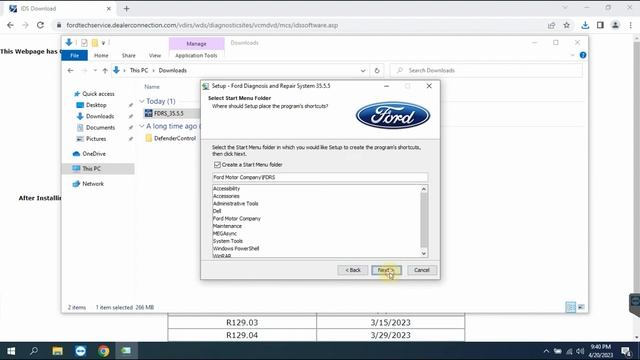640x360 pixels.
Task: Click Chrome's back arrow
Action: (x=11, y=25)
